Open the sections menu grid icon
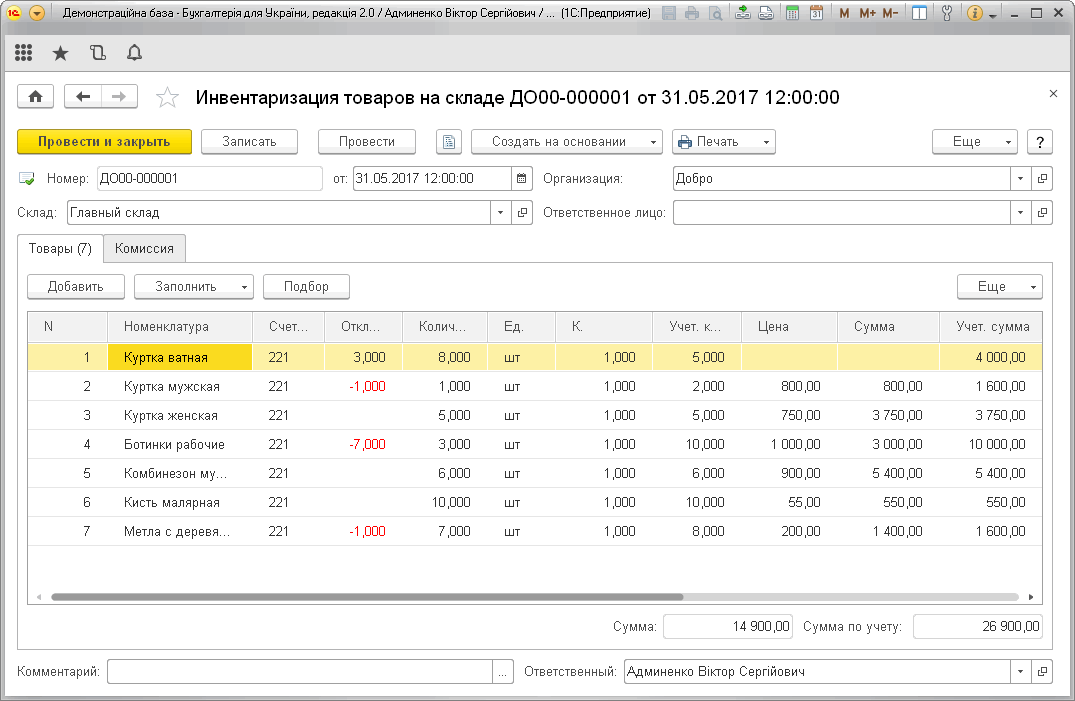 tap(24, 53)
